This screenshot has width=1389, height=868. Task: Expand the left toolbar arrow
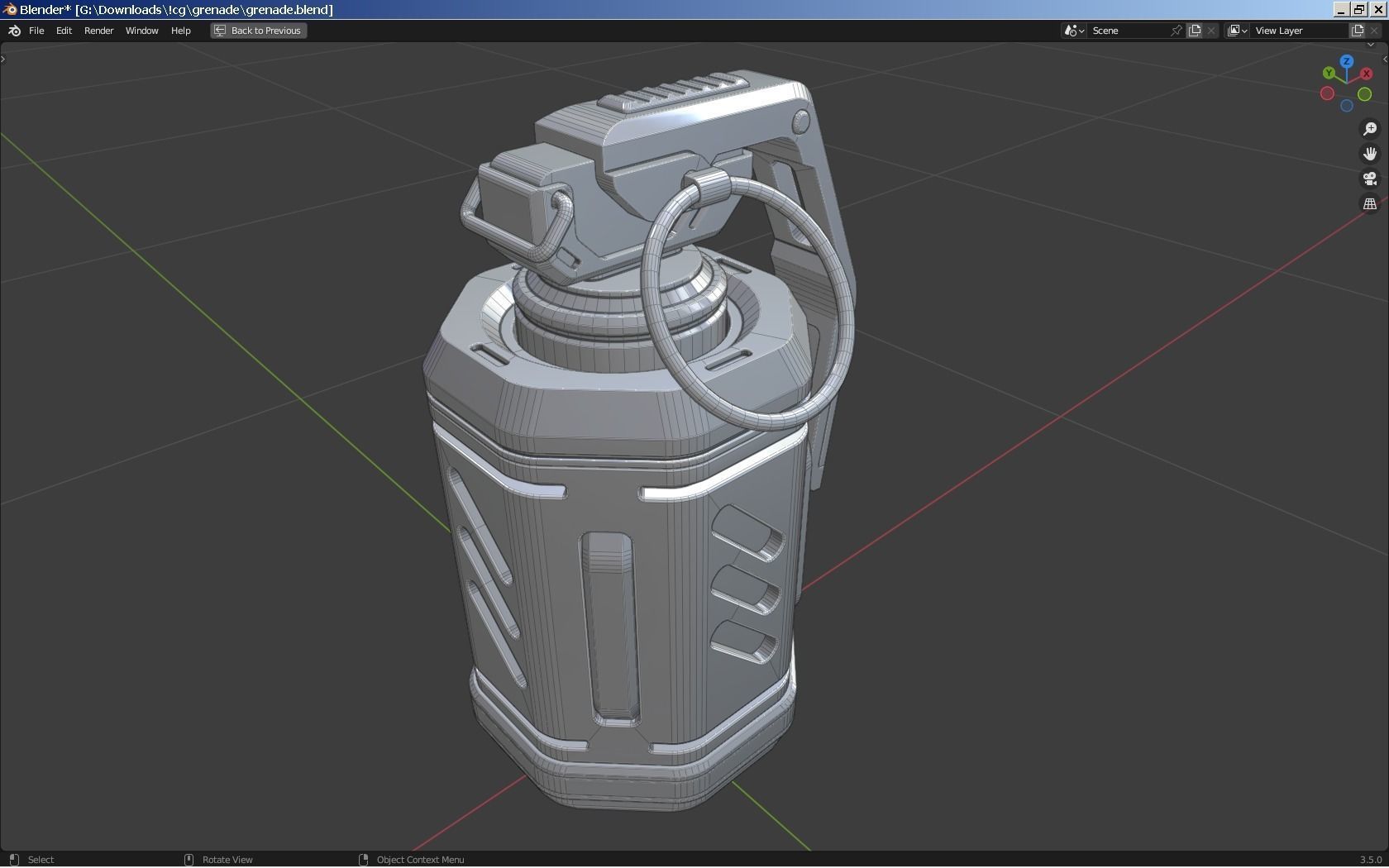[3, 59]
